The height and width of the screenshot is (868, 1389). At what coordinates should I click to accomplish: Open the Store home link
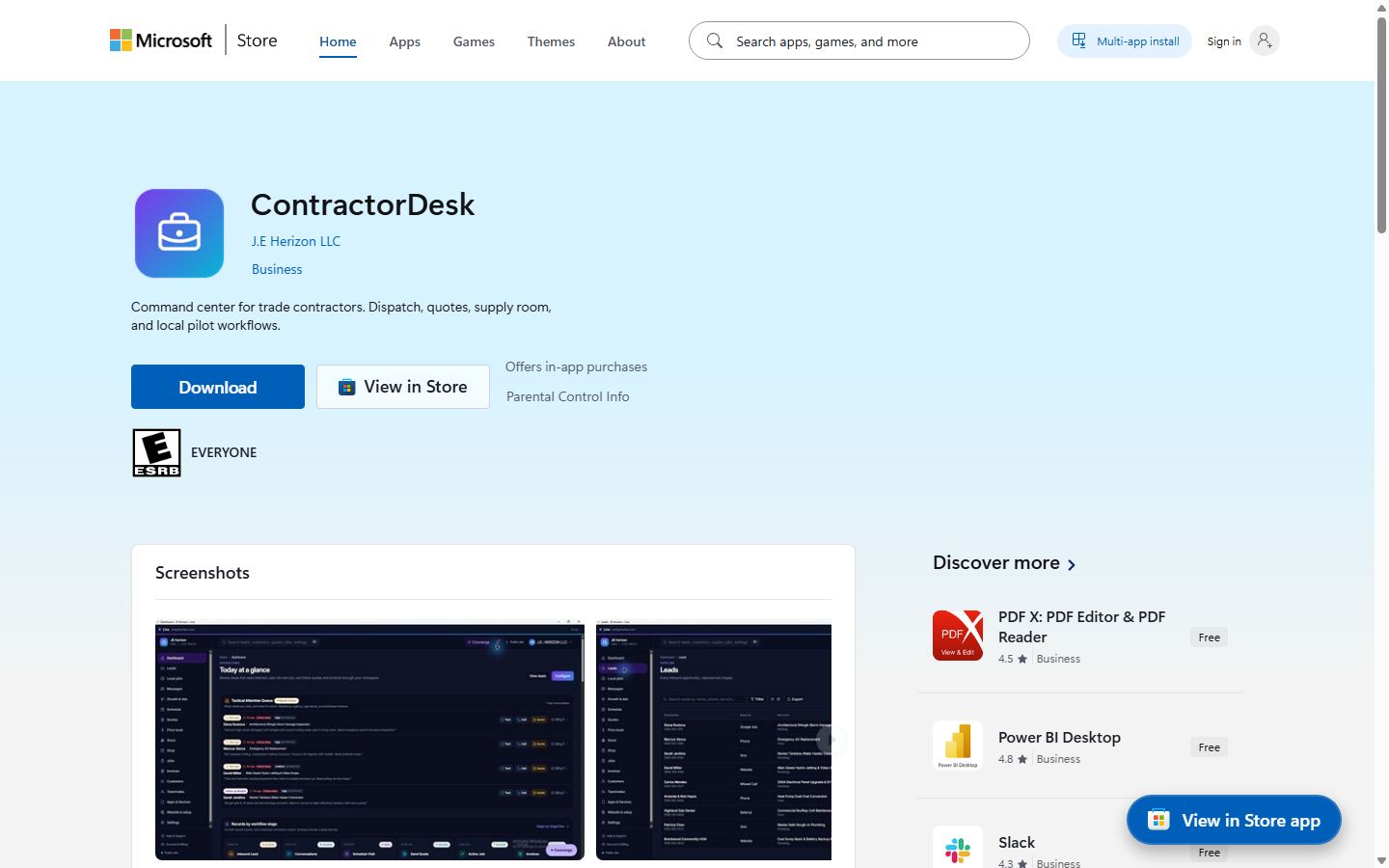(257, 41)
